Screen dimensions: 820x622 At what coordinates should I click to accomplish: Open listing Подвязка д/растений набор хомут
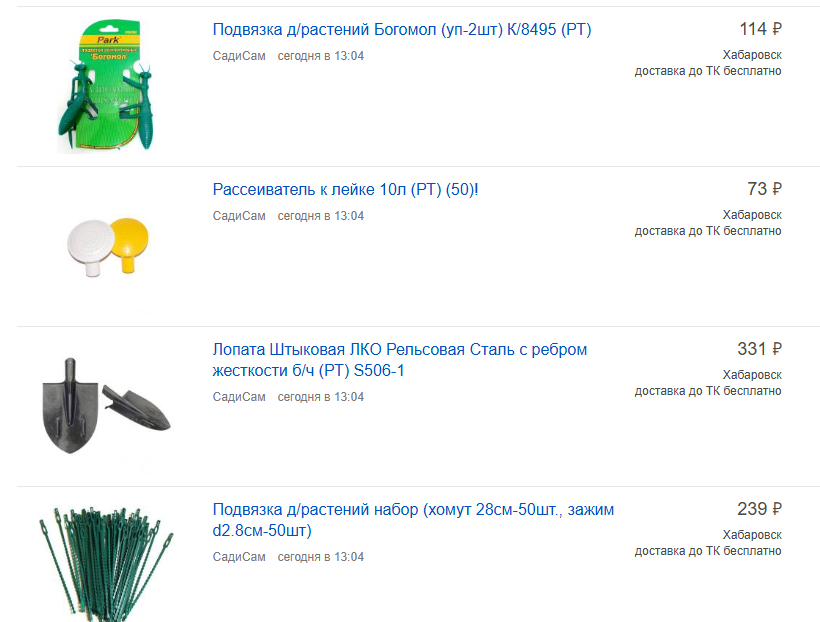pyautogui.click(x=413, y=520)
